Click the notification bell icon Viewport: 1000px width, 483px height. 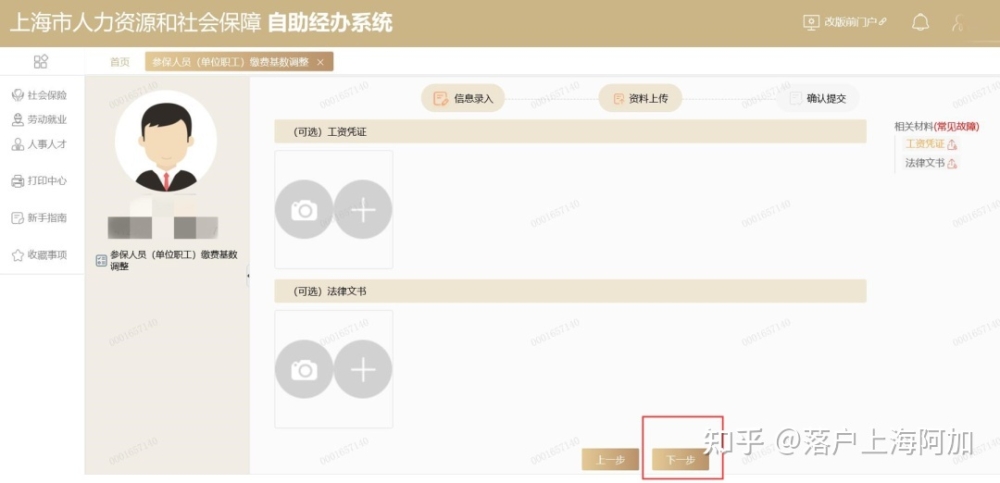(920, 23)
